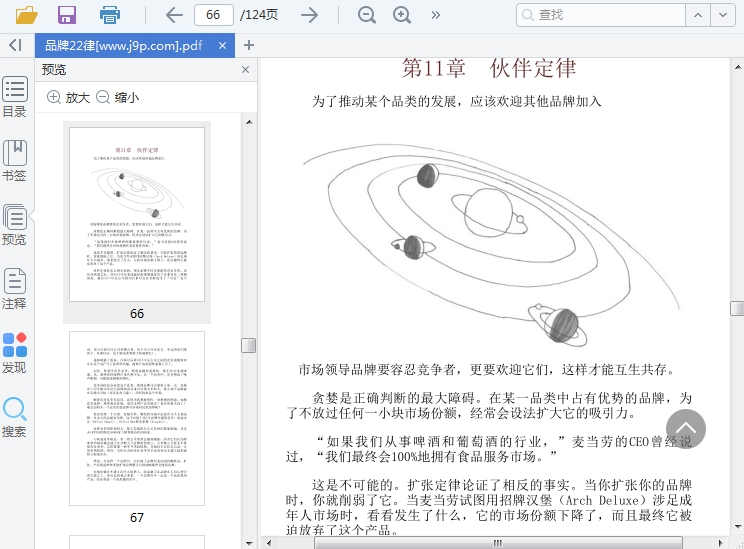The height and width of the screenshot is (549, 744).
Task: Jump to the next search result arrow
Action: [x=723, y=15]
